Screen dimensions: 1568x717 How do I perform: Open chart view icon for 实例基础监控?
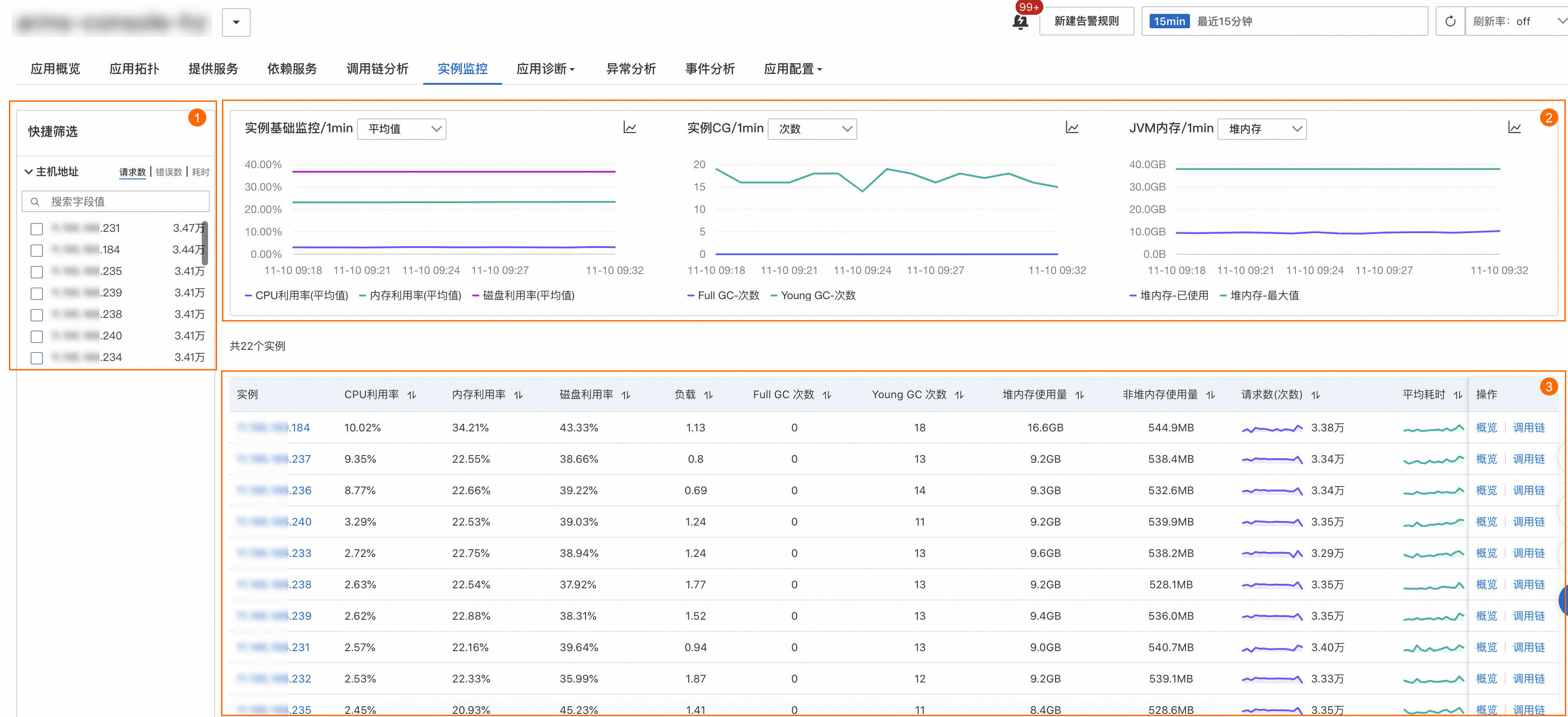(x=630, y=128)
